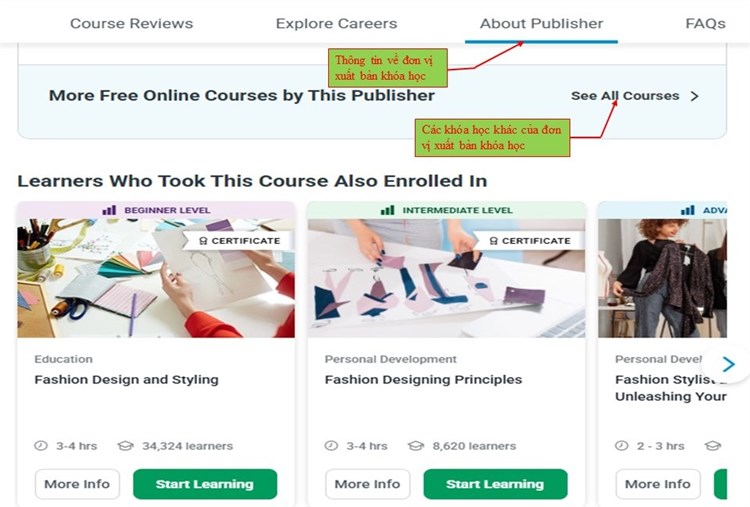Click the certificate badge on Fashion Designing Principles image
Screen dimensions: 750x507
(x=530, y=241)
